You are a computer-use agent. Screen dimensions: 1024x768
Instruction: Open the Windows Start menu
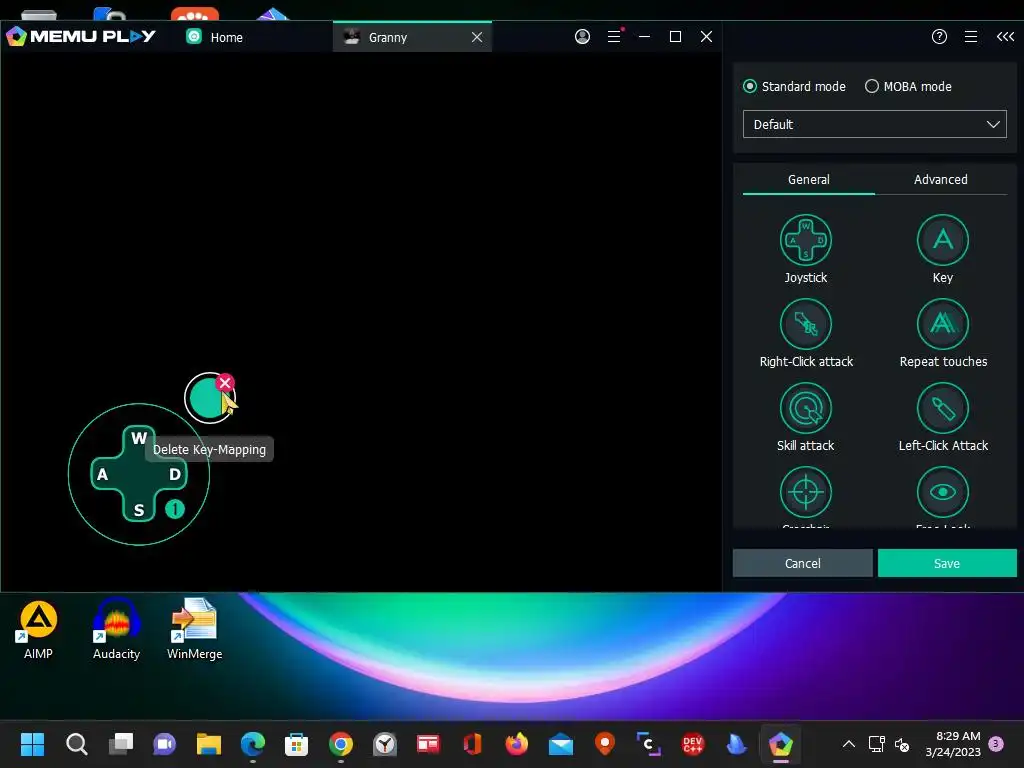click(x=32, y=744)
